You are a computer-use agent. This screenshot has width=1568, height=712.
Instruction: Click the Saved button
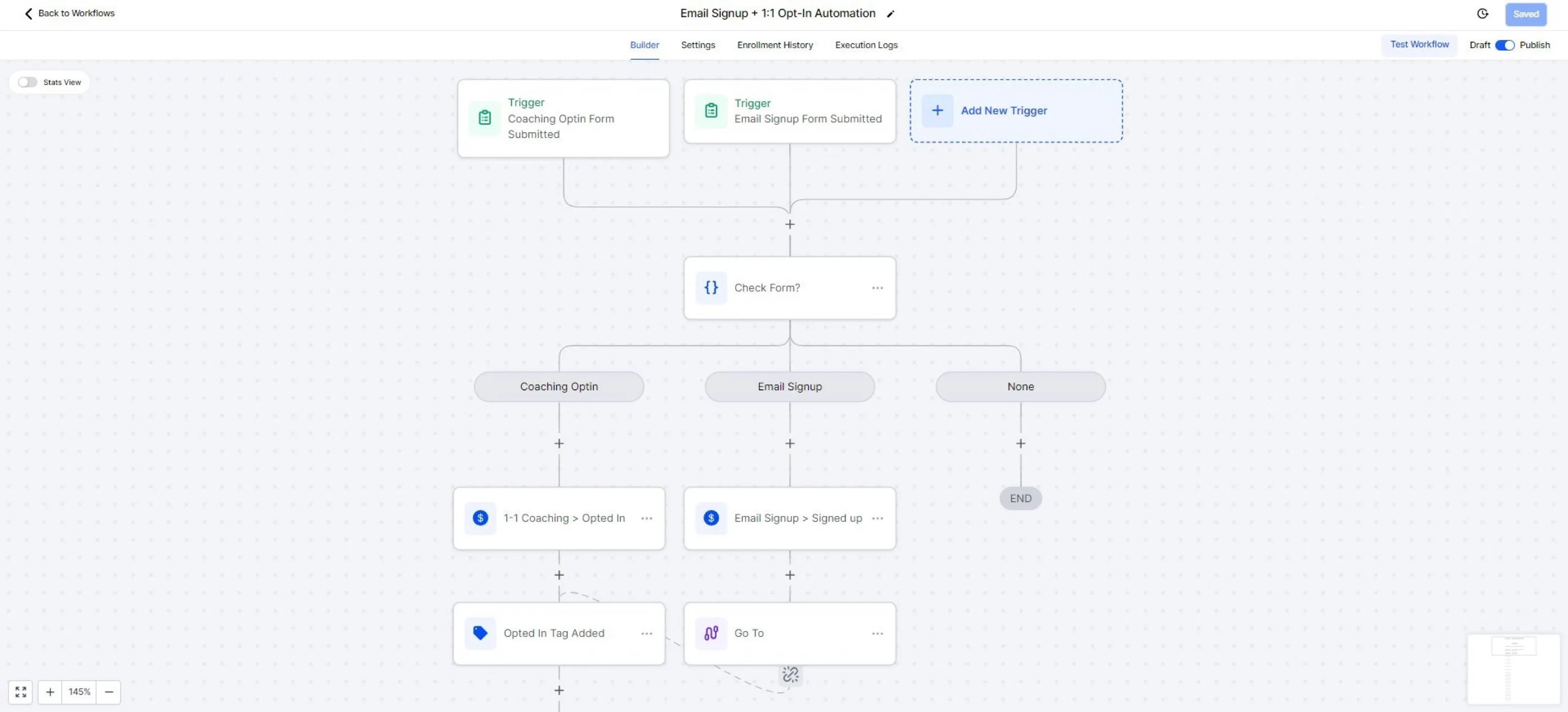(x=1526, y=14)
